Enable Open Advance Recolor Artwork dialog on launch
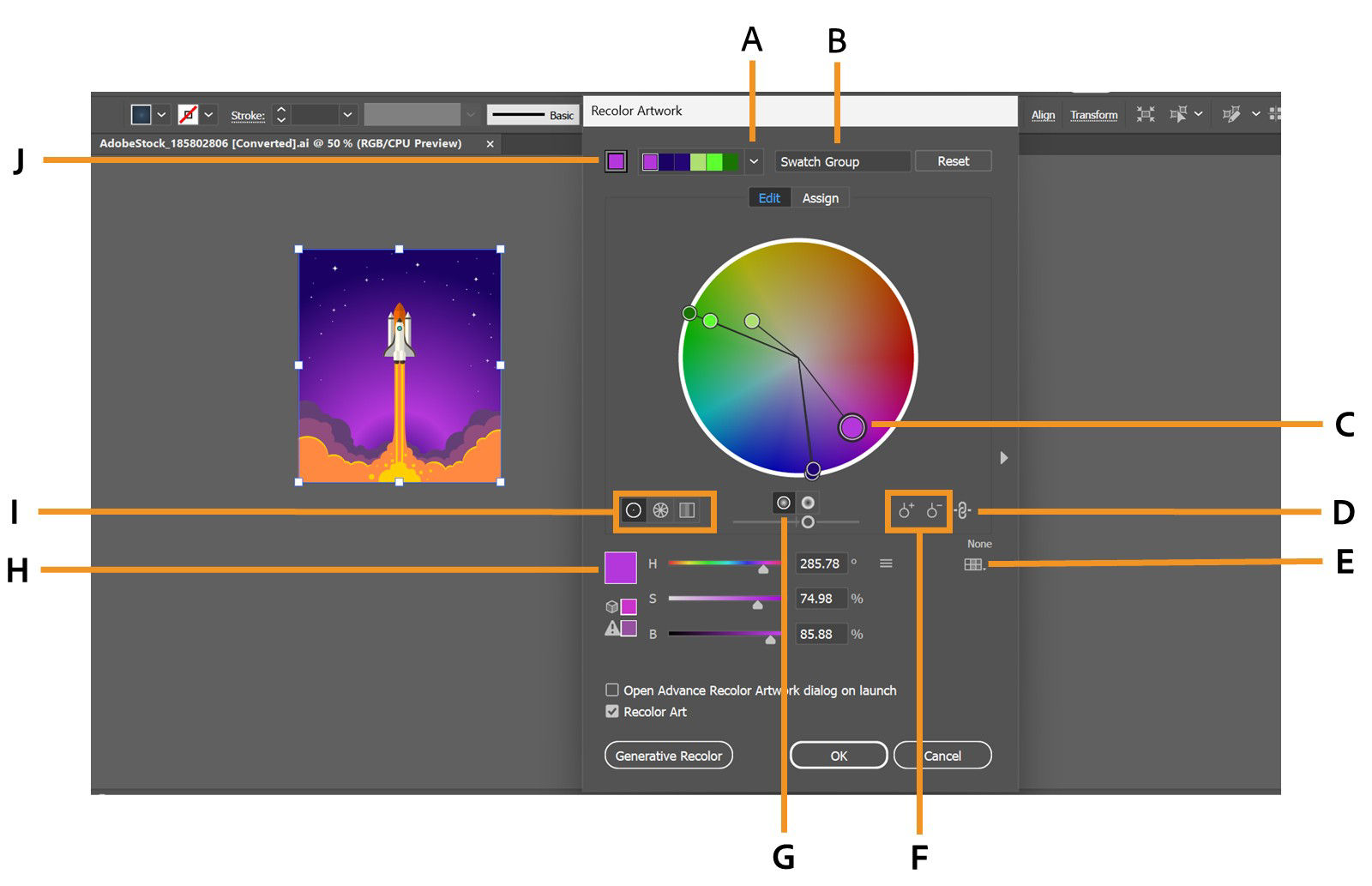This screenshot has height=886, width=1372. tap(612, 690)
